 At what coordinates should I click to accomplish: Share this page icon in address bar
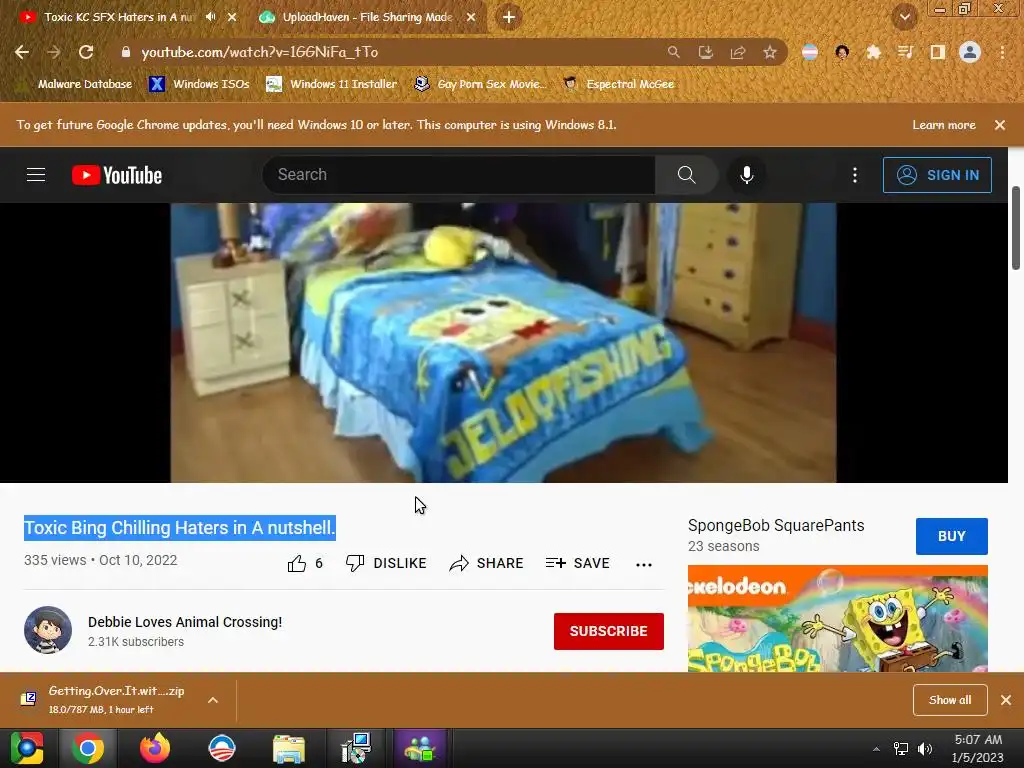pos(738,52)
